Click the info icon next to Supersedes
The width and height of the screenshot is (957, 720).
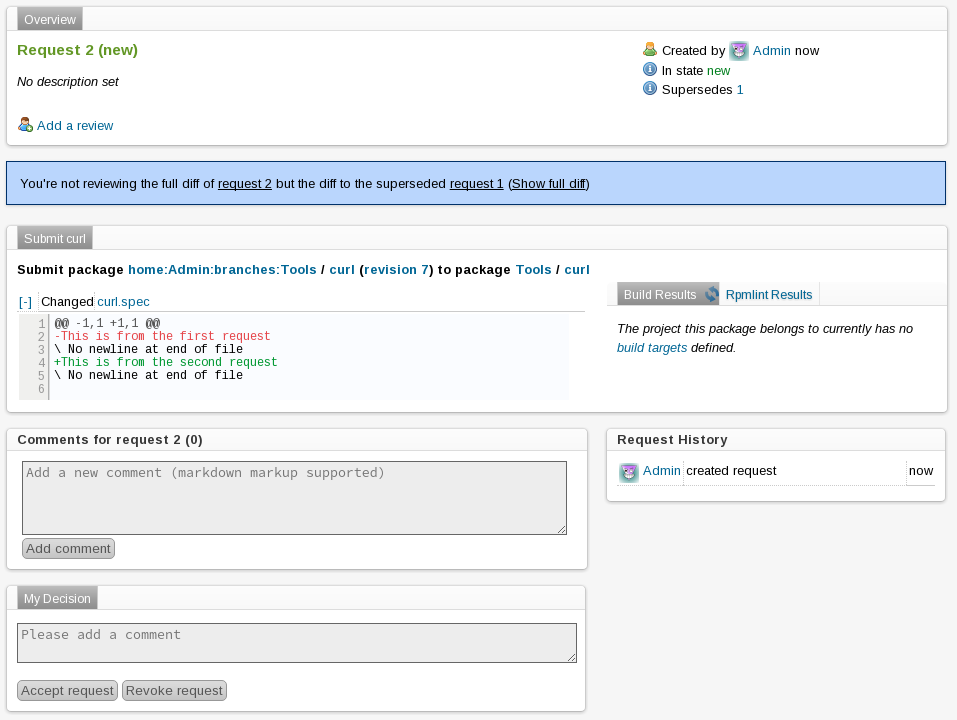pyautogui.click(x=650, y=89)
